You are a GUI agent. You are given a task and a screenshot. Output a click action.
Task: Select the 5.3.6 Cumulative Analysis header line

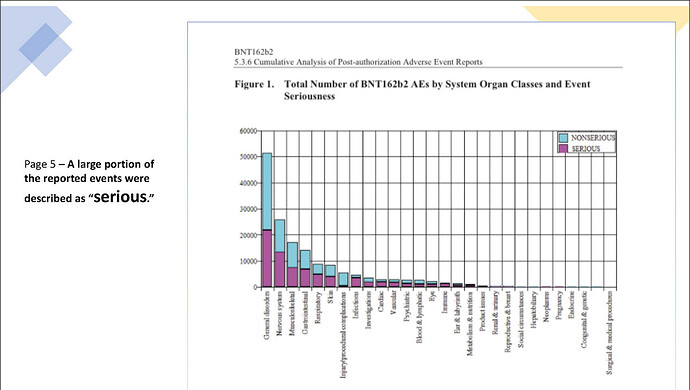pyautogui.click(x=358, y=62)
